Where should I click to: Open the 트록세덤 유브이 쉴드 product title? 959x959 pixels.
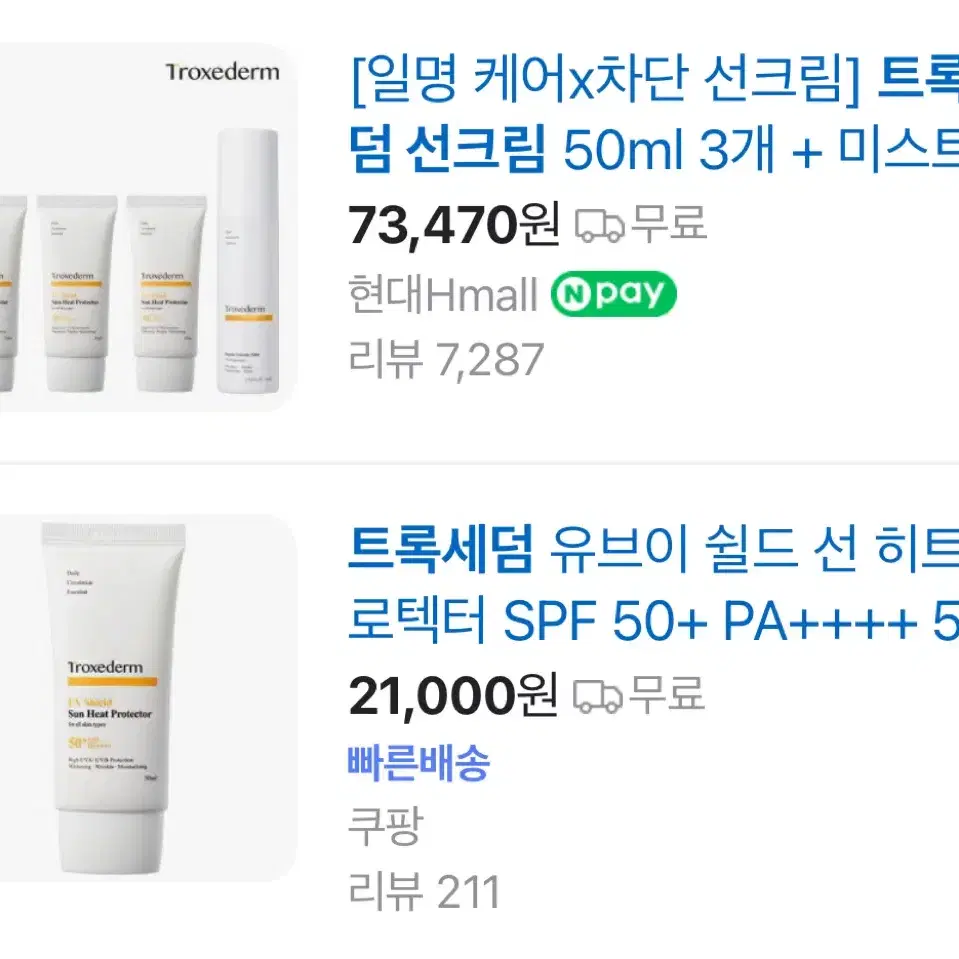[653, 583]
